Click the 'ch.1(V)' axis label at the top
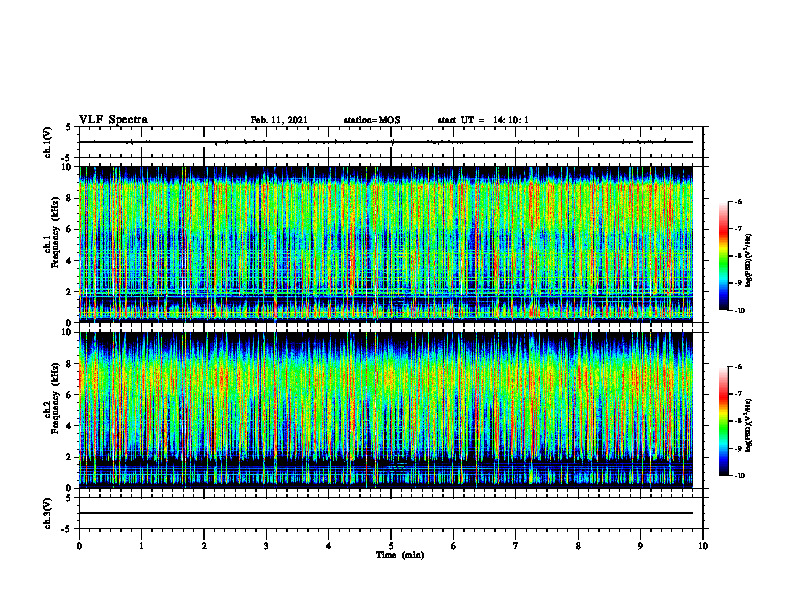792x612 pixels. [x=48, y=142]
